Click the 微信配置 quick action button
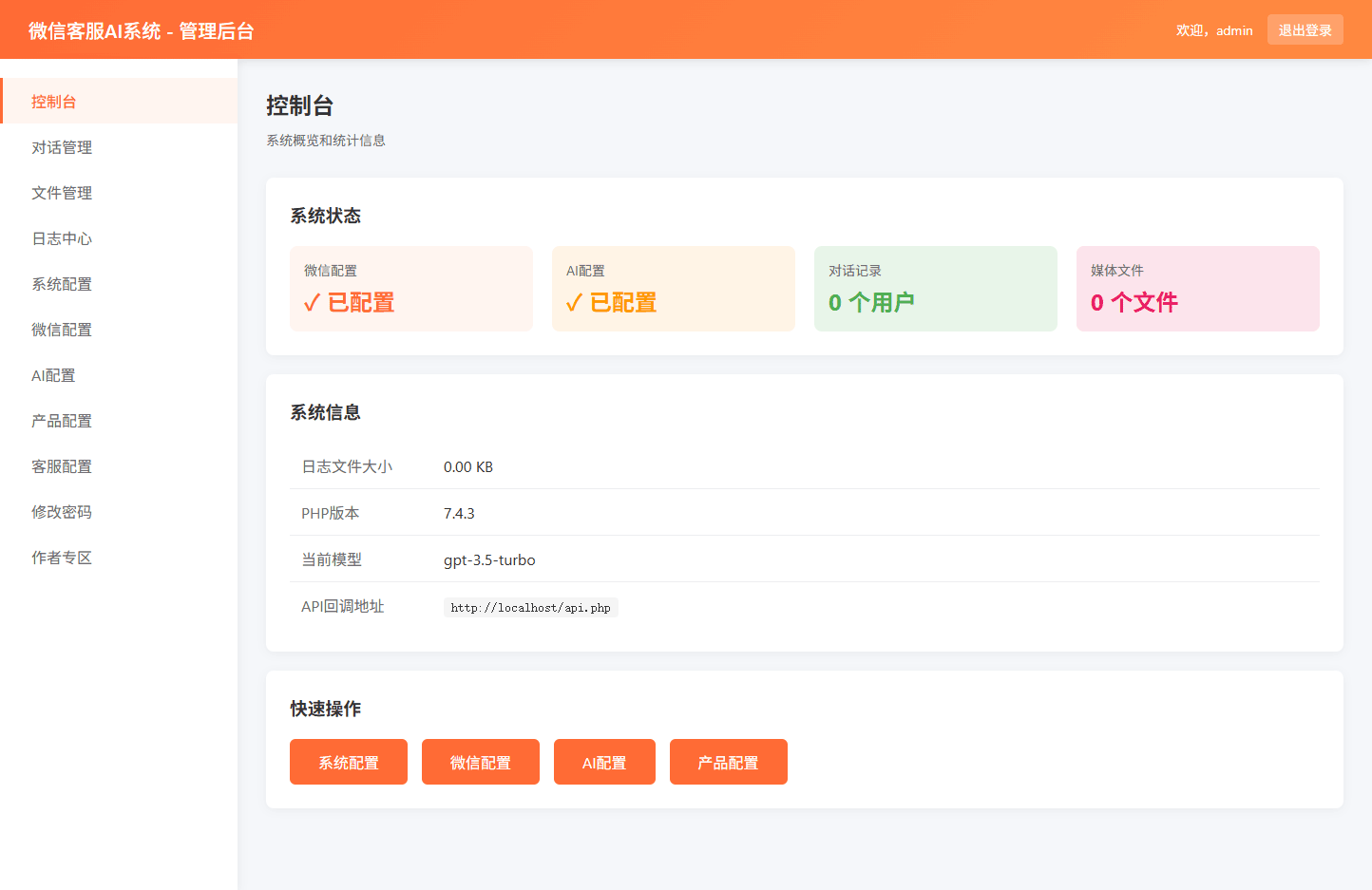The image size is (1372, 890). click(481, 761)
